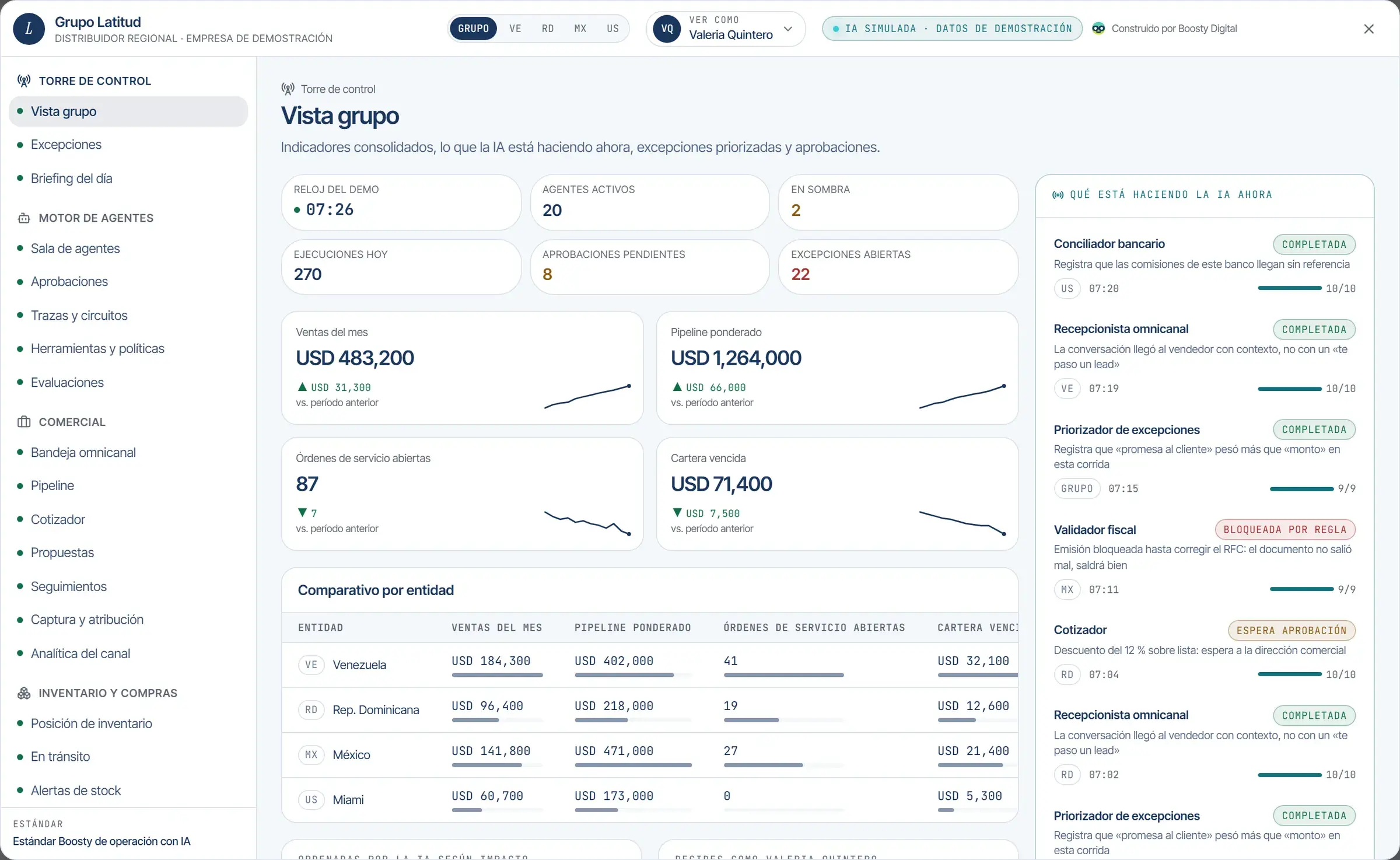Click the US badge in Miami row

pyautogui.click(x=311, y=800)
